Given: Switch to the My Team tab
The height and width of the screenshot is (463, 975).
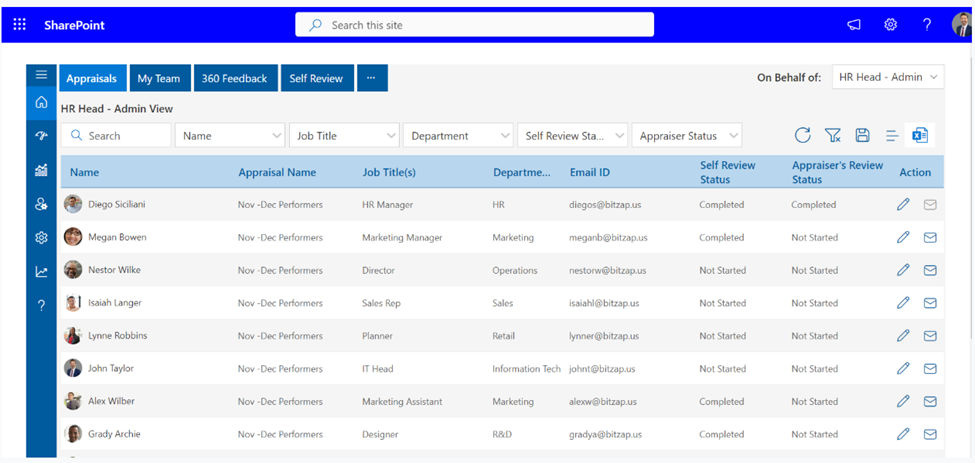Looking at the screenshot, I should [159, 79].
